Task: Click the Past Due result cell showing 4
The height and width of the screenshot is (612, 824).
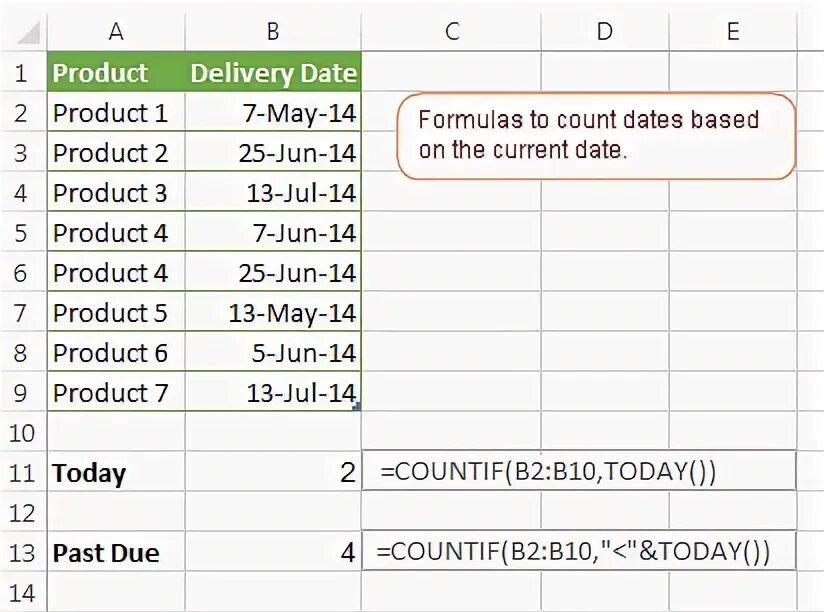Action: tap(273, 553)
